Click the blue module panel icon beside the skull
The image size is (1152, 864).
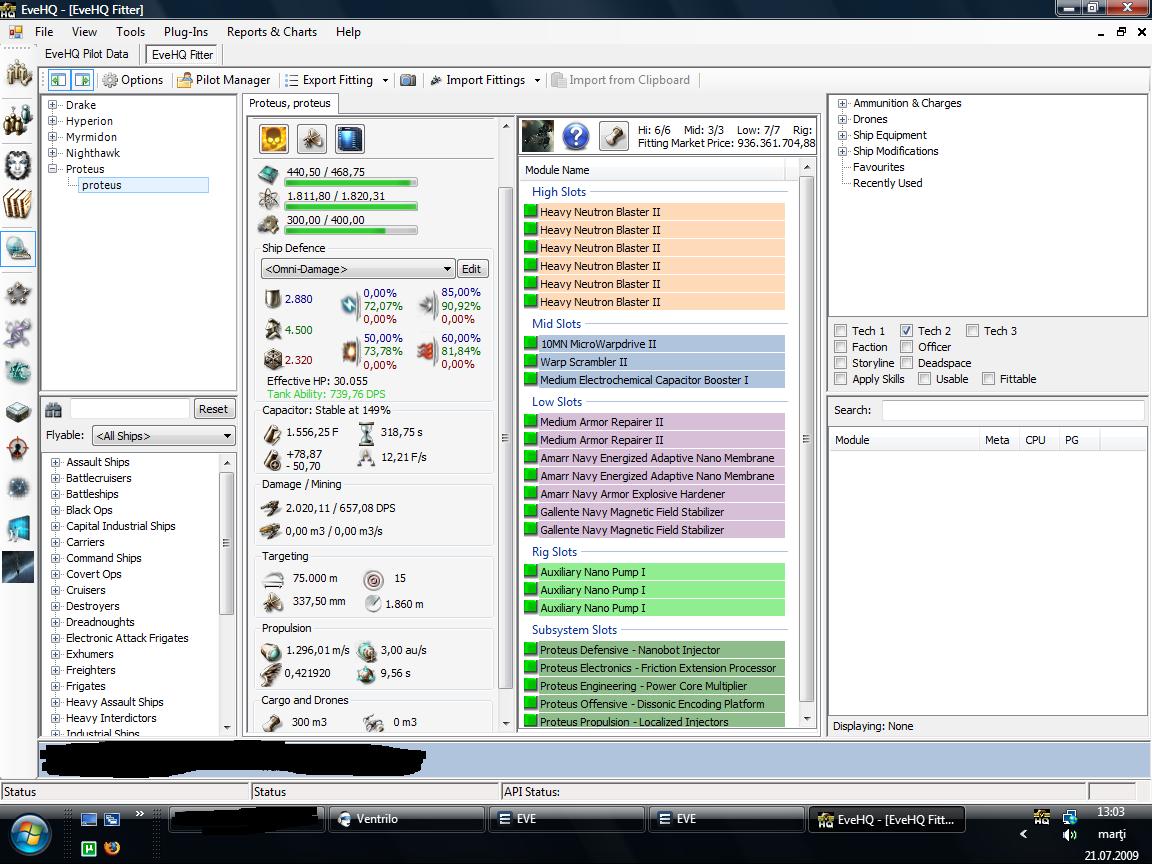[x=350, y=138]
